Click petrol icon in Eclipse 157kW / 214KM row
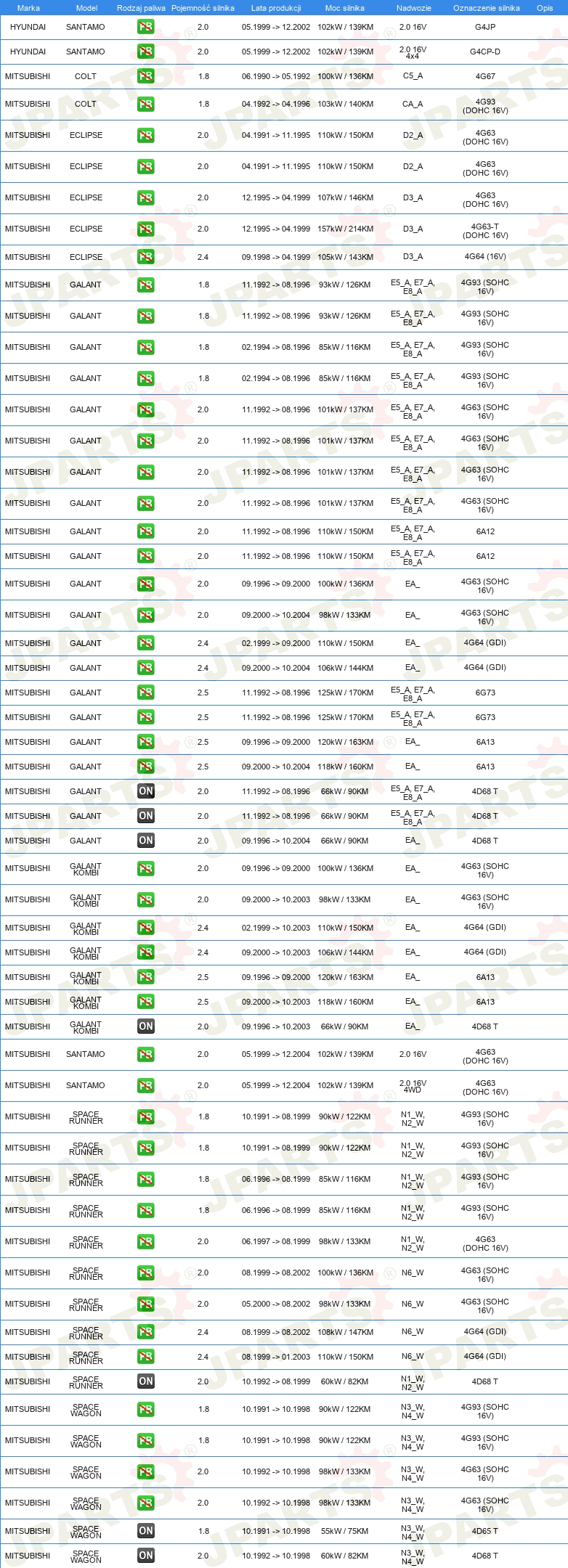The width and height of the screenshot is (568, 1568). pos(145,229)
